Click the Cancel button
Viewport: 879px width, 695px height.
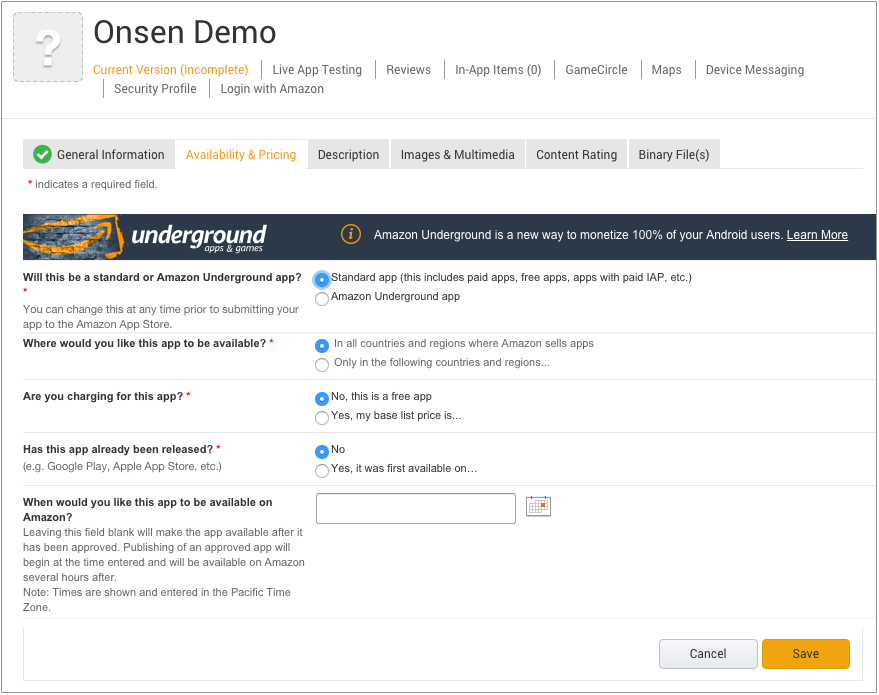708,654
